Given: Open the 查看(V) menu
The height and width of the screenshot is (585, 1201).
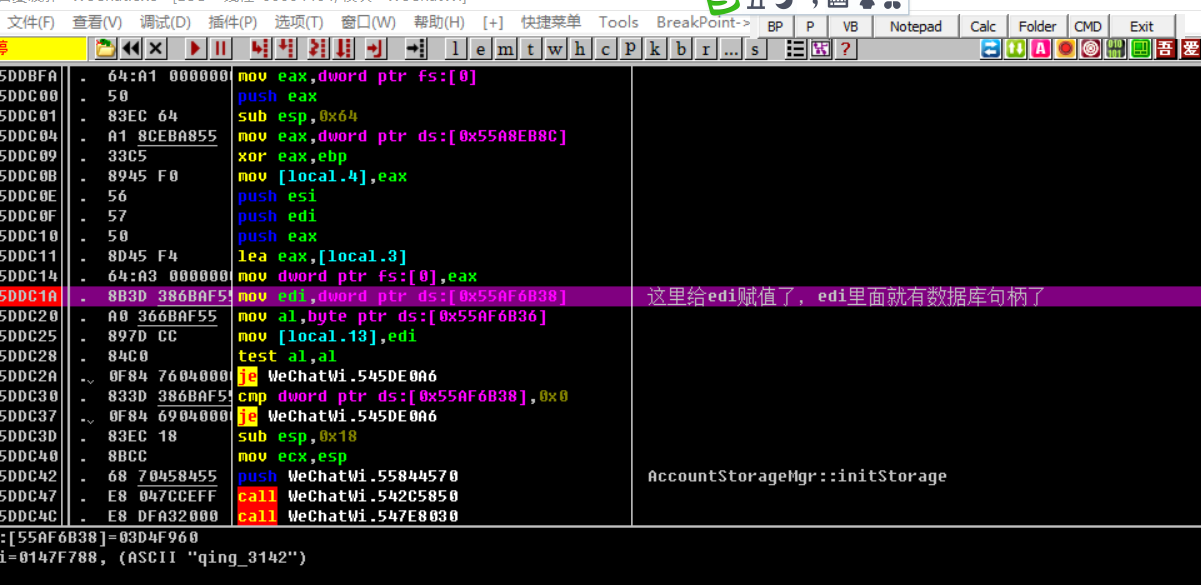Looking at the screenshot, I should pyautogui.click(x=98, y=22).
